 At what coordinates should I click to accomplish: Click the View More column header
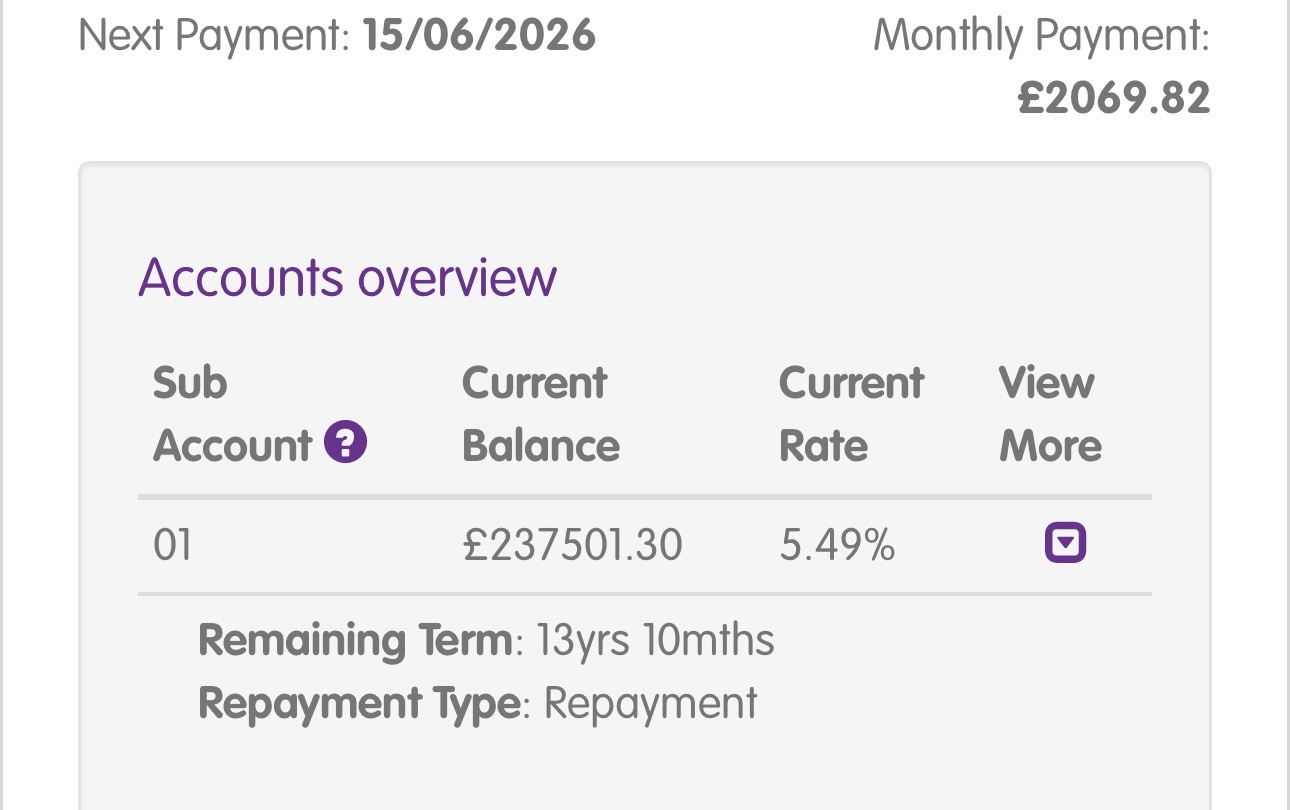point(1050,414)
